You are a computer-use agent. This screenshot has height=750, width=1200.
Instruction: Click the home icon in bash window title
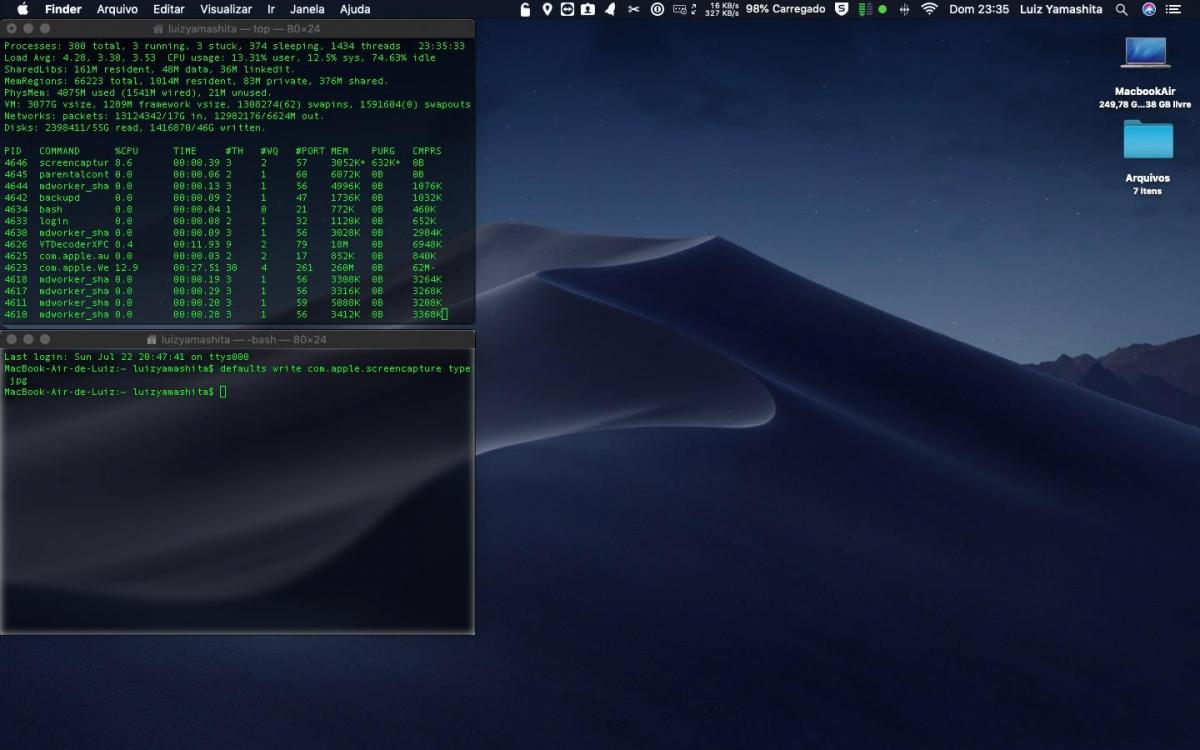pos(152,340)
